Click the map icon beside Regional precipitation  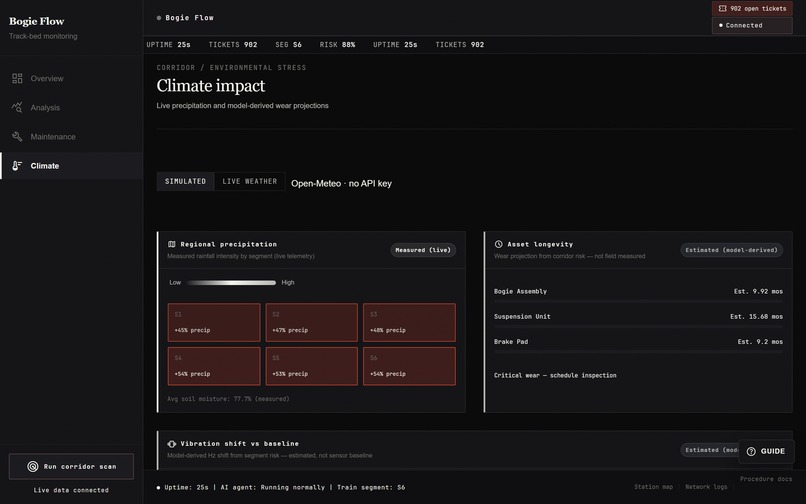pyautogui.click(x=172, y=244)
